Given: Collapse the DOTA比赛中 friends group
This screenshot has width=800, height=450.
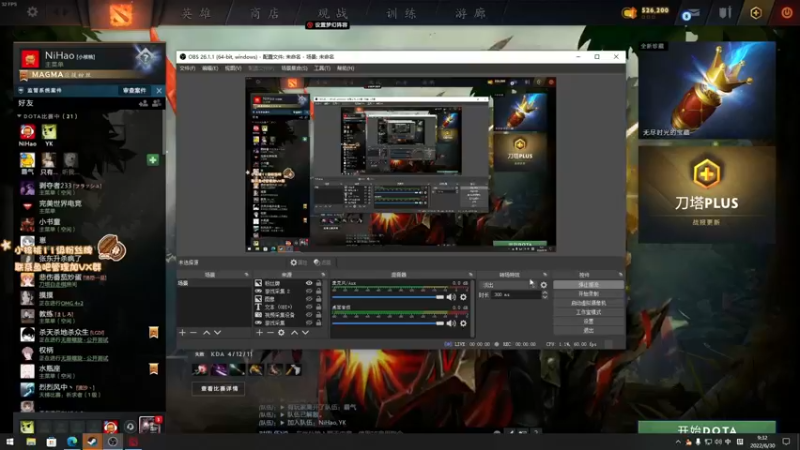Looking at the screenshot, I should click(x=19, y=116).
